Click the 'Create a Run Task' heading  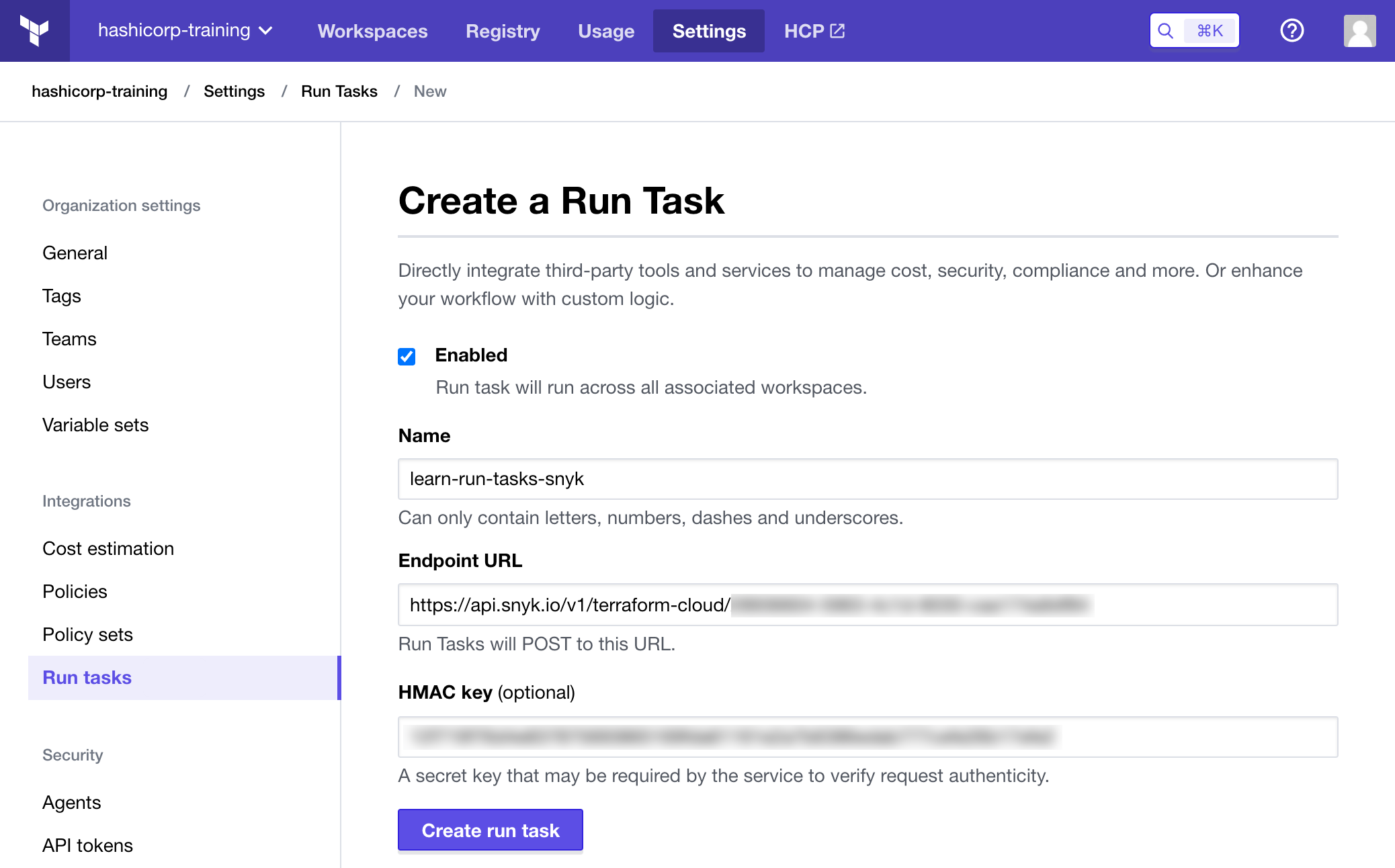tap(561, 200)
